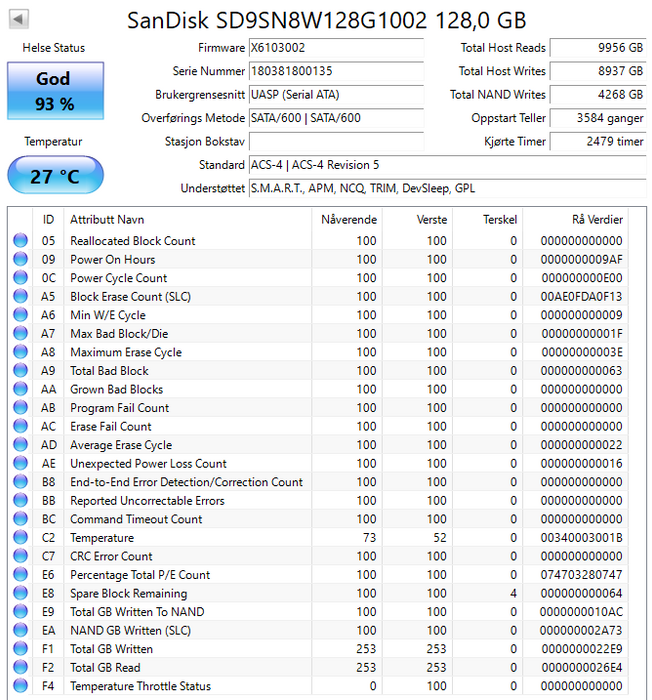
Task: Select Spare Block Remaining threshold value 4
Action: tap(513, 593)
